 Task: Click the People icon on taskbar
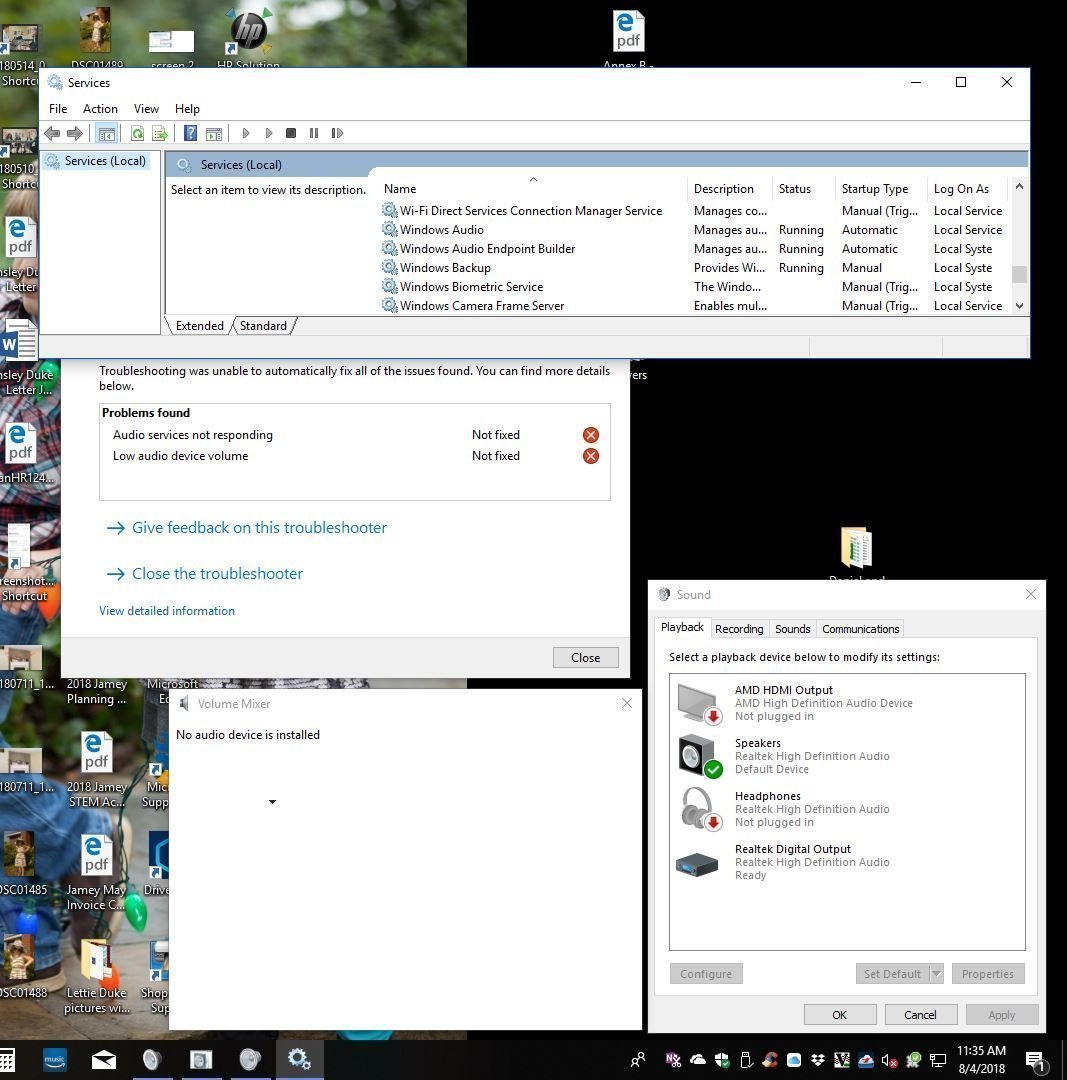coord(638,1059)
